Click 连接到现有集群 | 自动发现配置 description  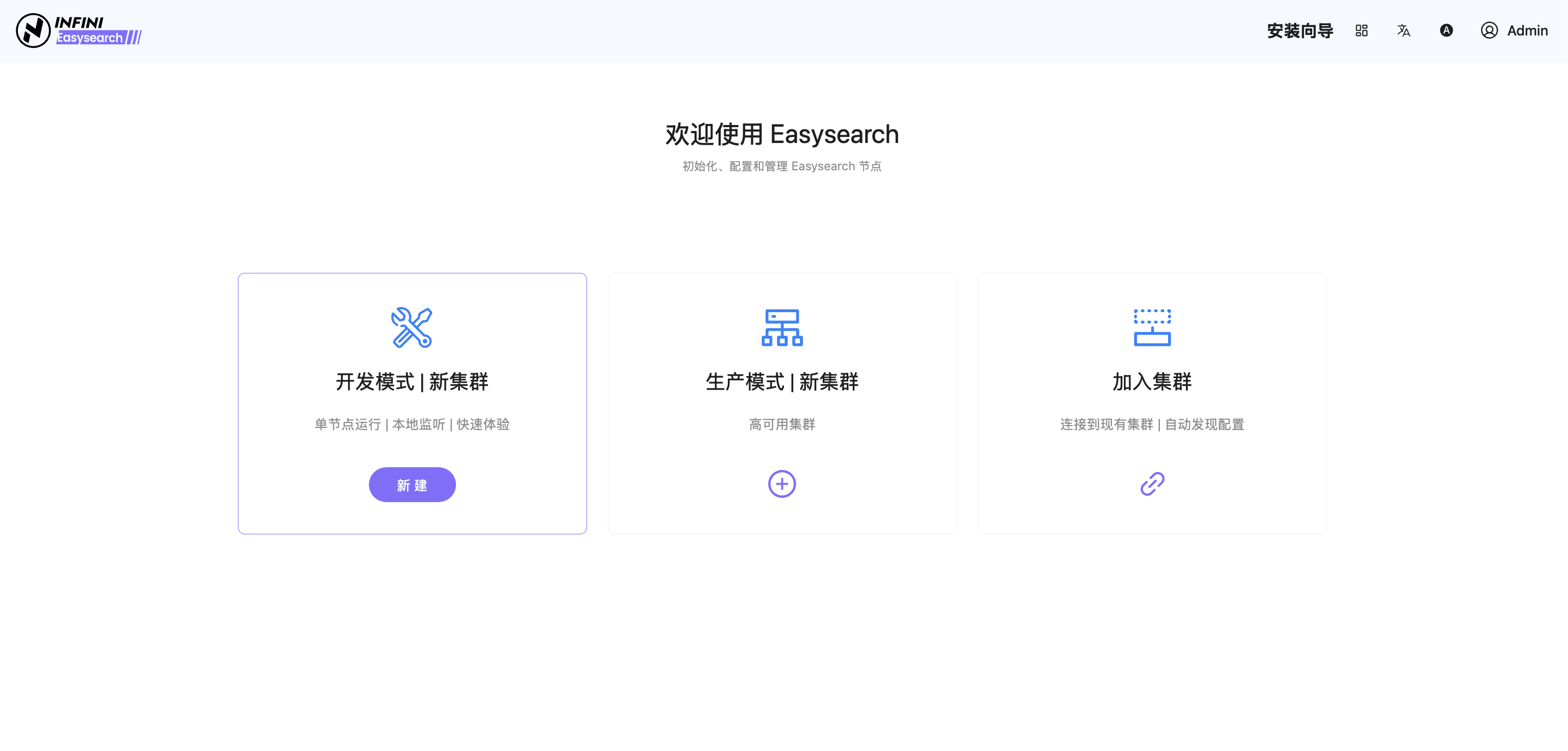coord(1152,424)
